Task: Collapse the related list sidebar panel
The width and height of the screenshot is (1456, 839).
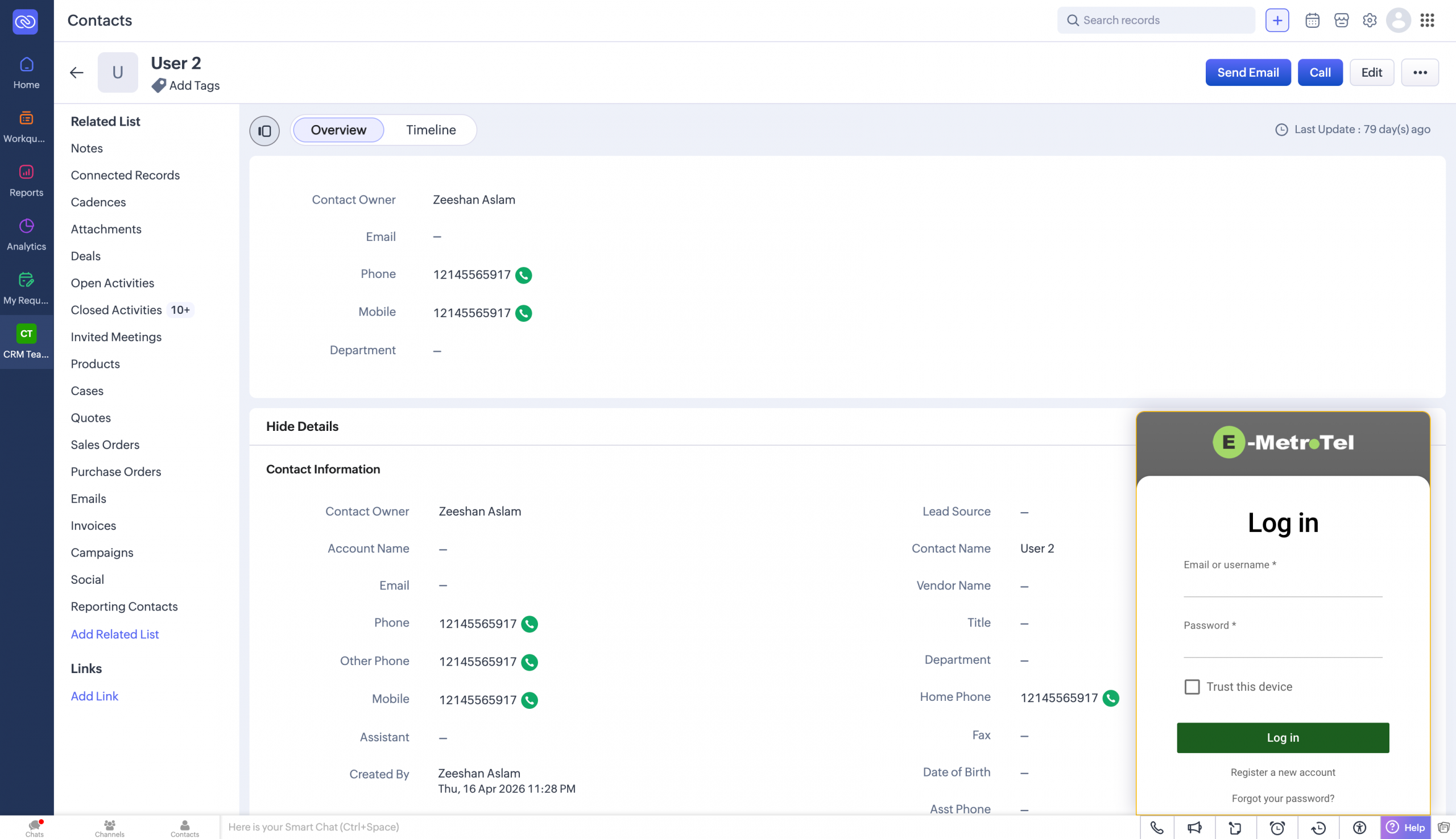Action: [264, 131]
